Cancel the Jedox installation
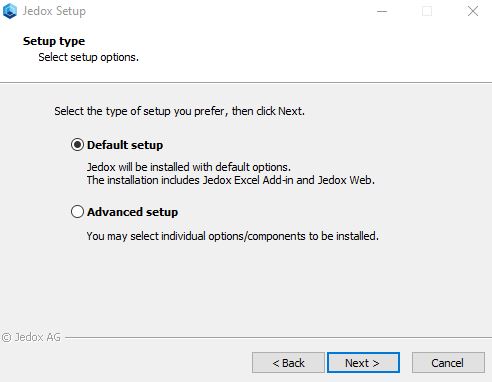The height and width of the screenshot is (382, 492). (x=448, y=363)
